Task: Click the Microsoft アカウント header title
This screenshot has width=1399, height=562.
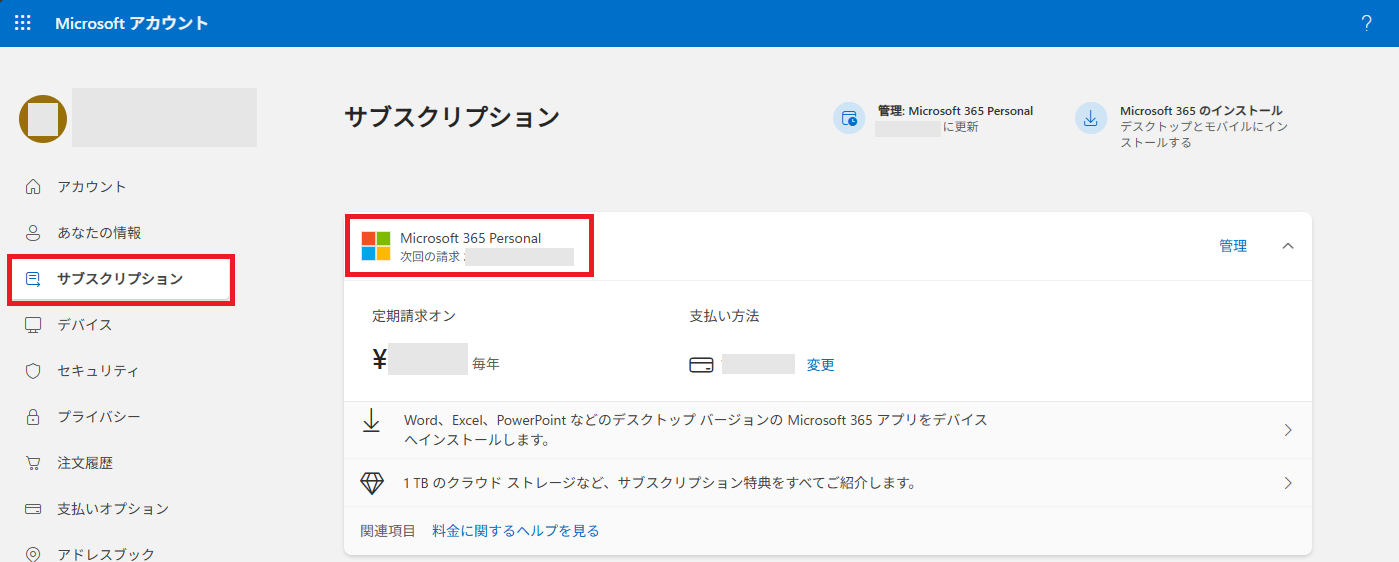Action: (x=132, y=22)
